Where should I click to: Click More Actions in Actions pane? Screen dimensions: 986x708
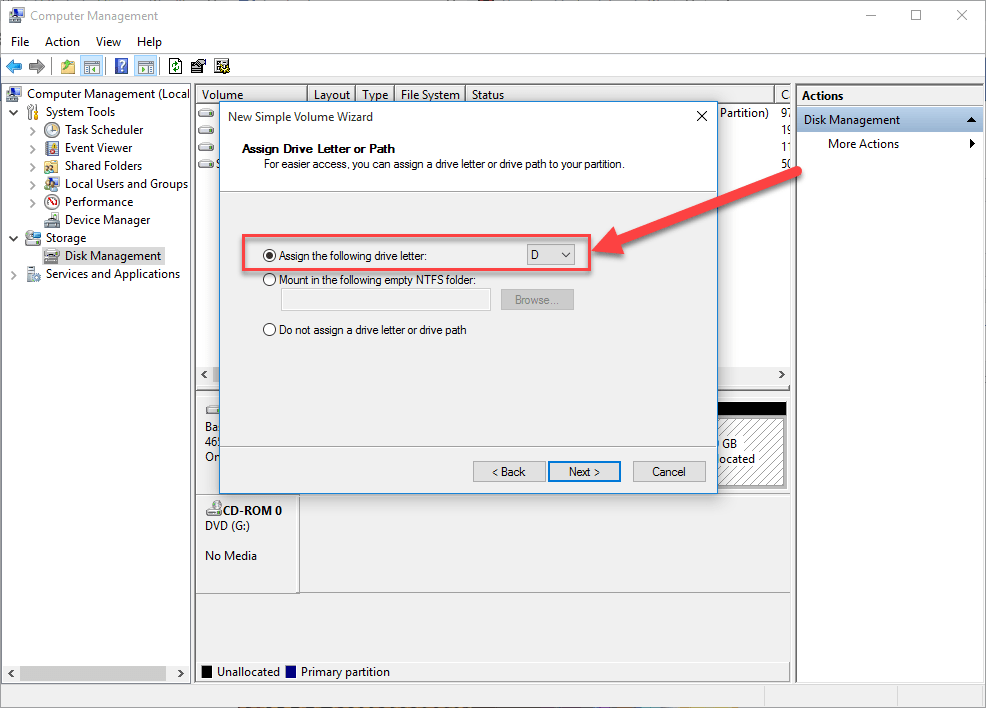tap(863, 144)
